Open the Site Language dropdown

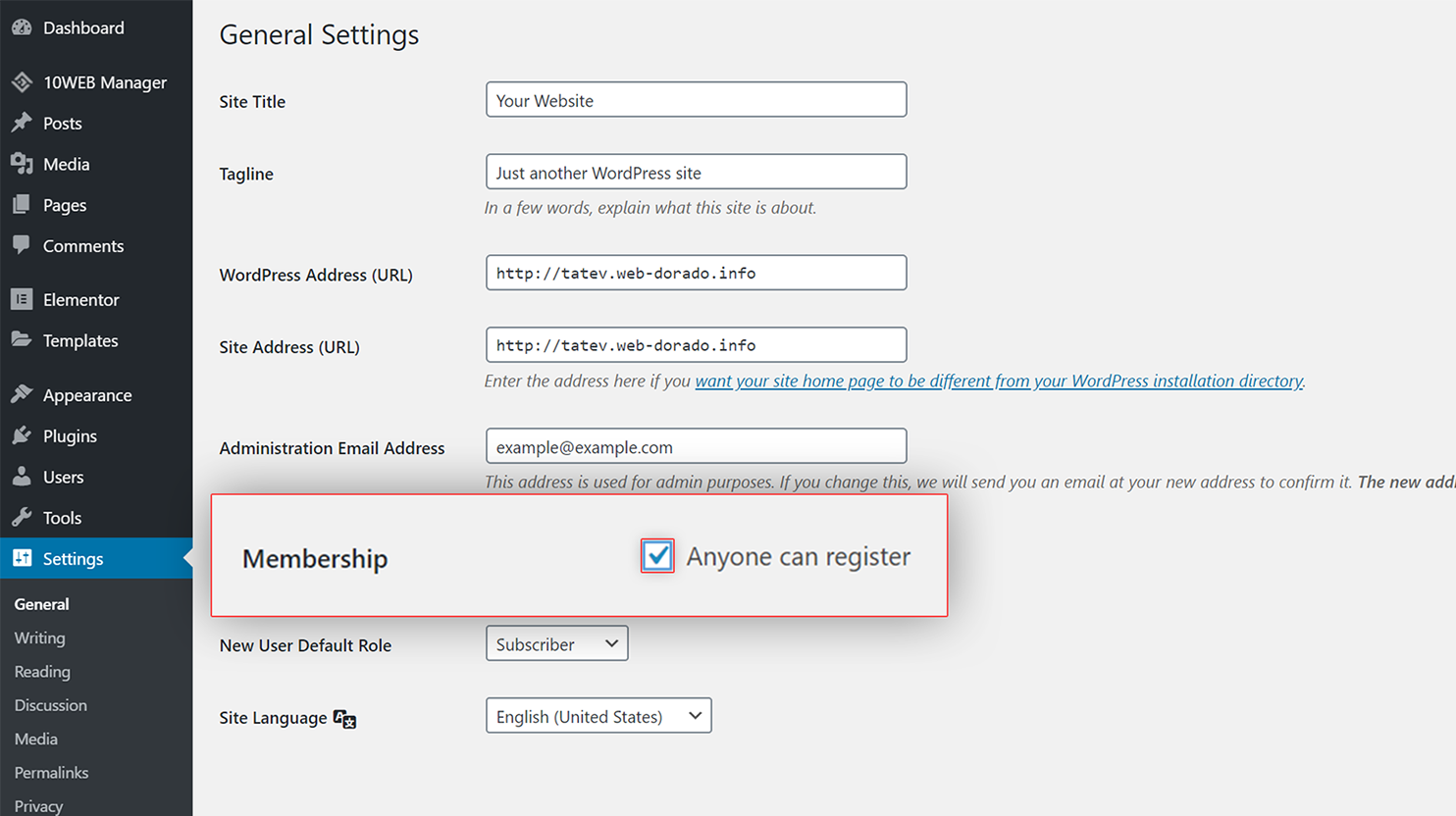coord(598,716)
